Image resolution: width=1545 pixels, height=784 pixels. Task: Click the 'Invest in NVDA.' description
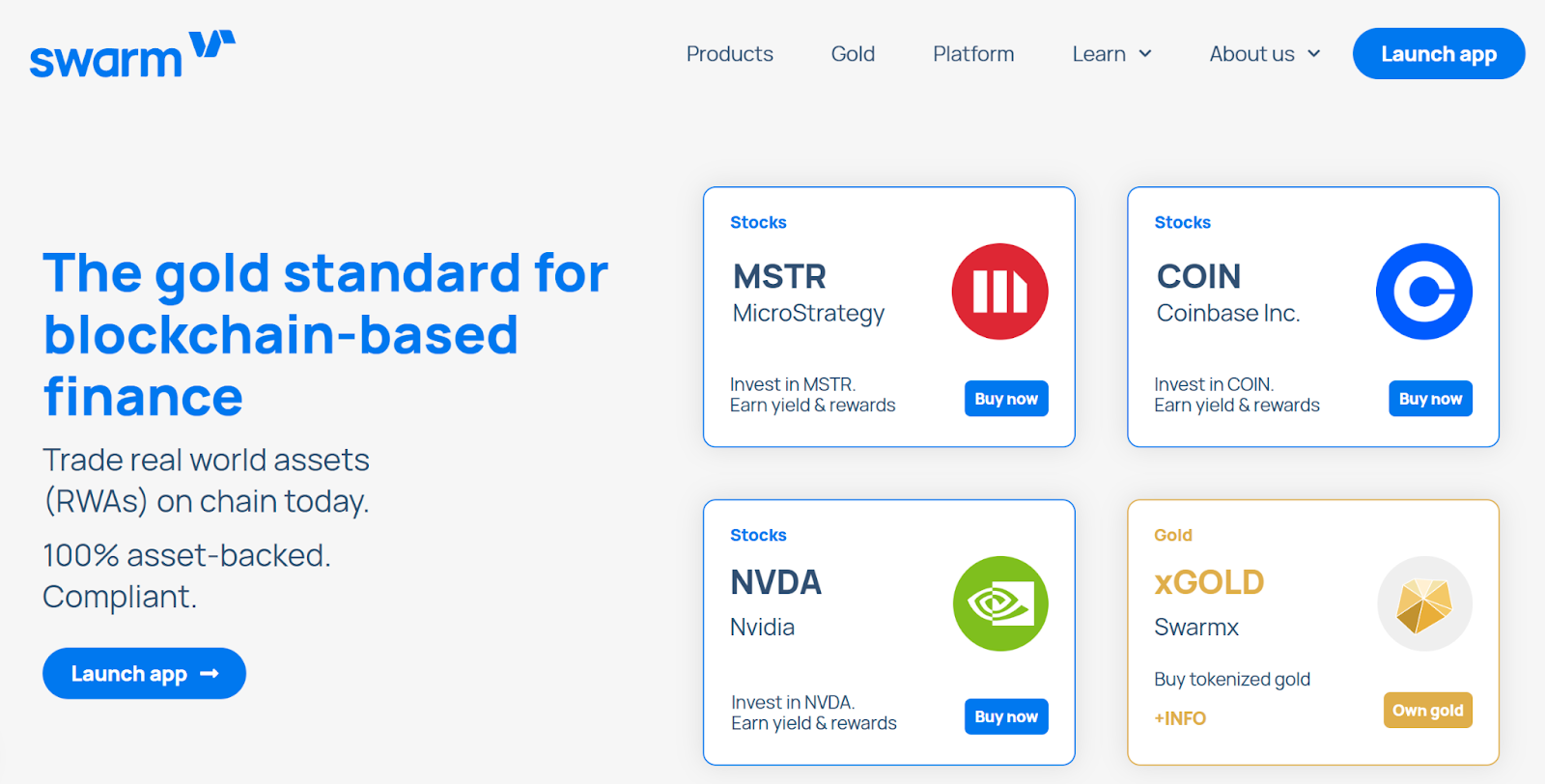(x=793, y=702)
